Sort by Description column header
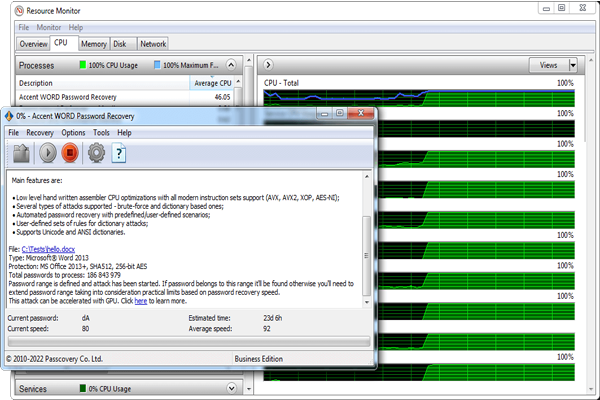600x400 pixels. [103, 83]
